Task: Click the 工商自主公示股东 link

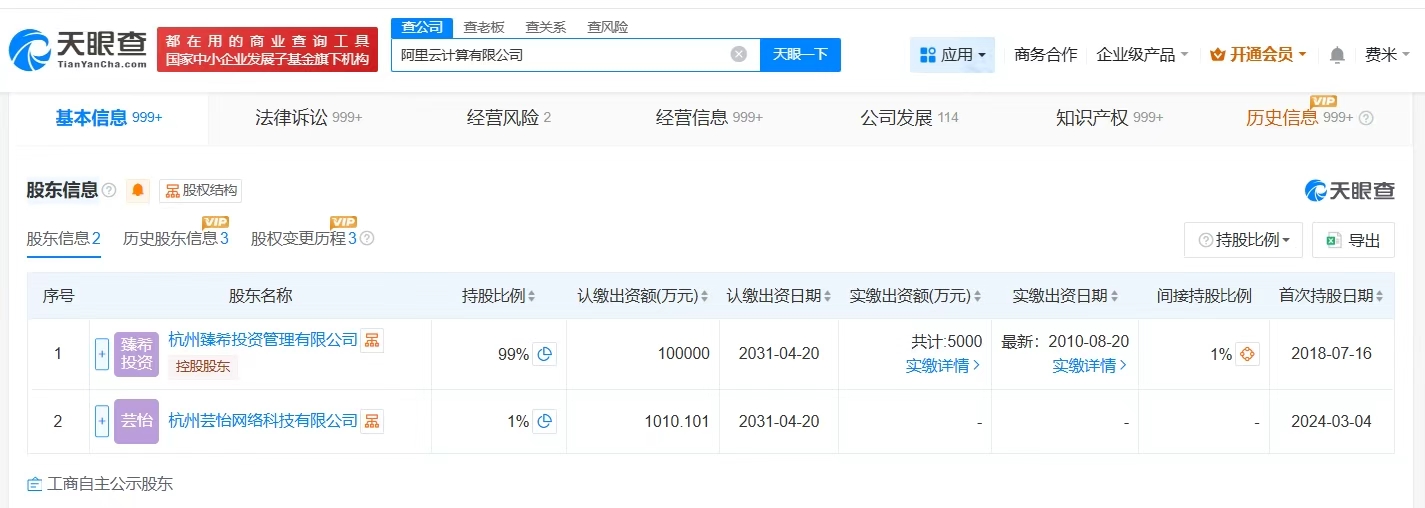Action: 110,484
